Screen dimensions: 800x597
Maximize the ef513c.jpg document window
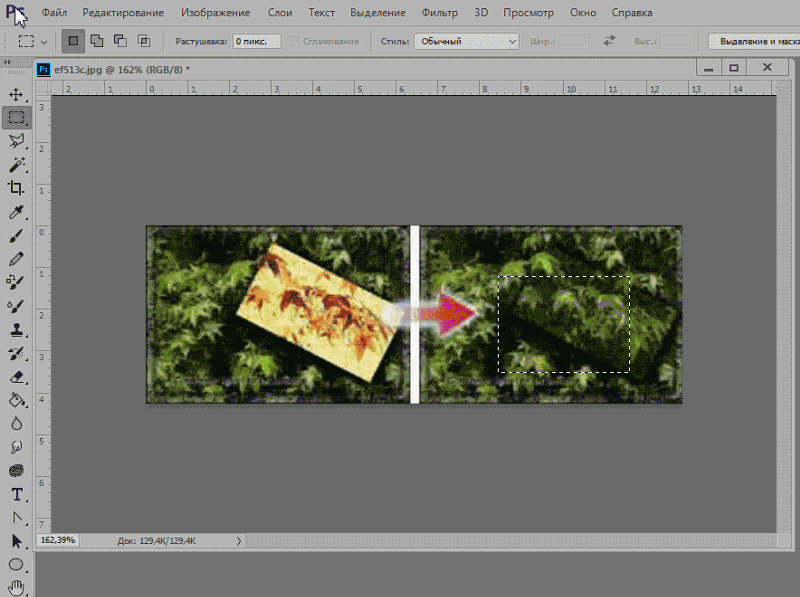734,67
